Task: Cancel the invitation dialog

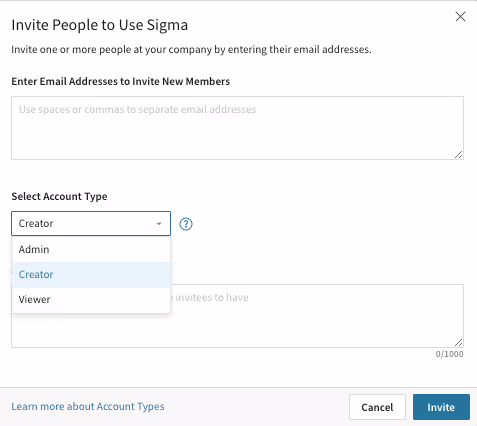Action: click(x=377, y=407)
